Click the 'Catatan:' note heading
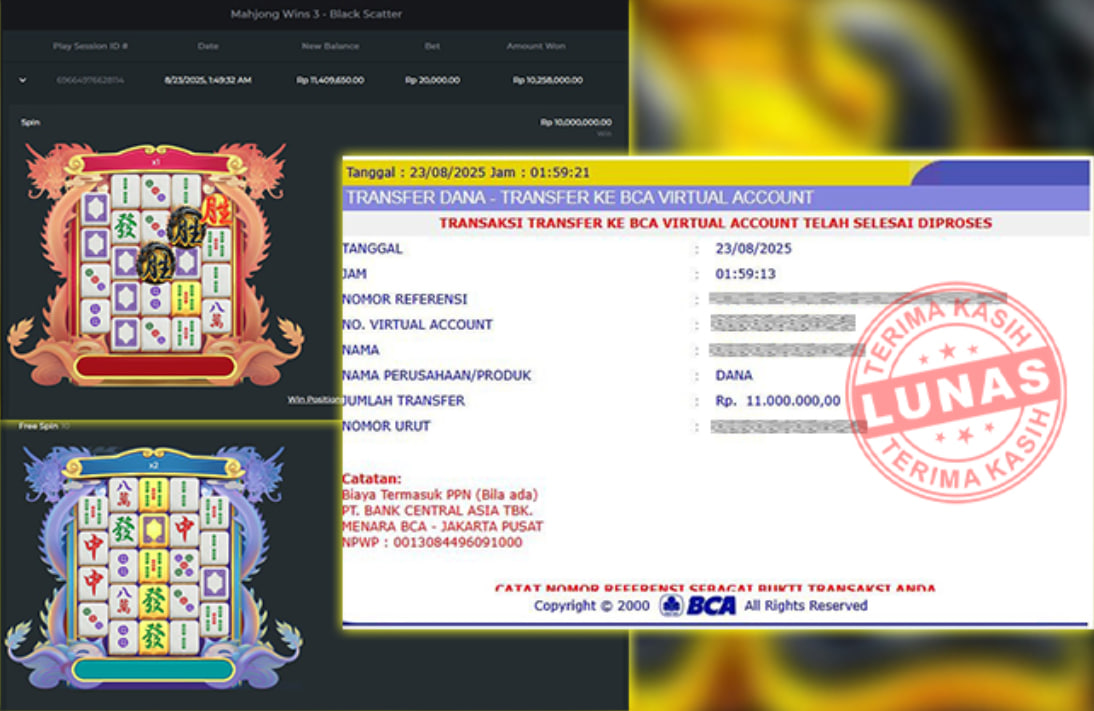Viewport: 1094px width, 711px height. [x=371, y=479]
